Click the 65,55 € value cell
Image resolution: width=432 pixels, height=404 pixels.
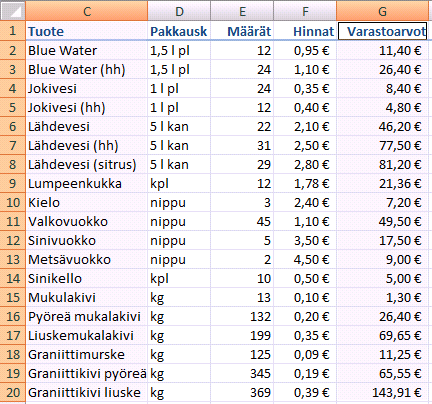[382, 373]
